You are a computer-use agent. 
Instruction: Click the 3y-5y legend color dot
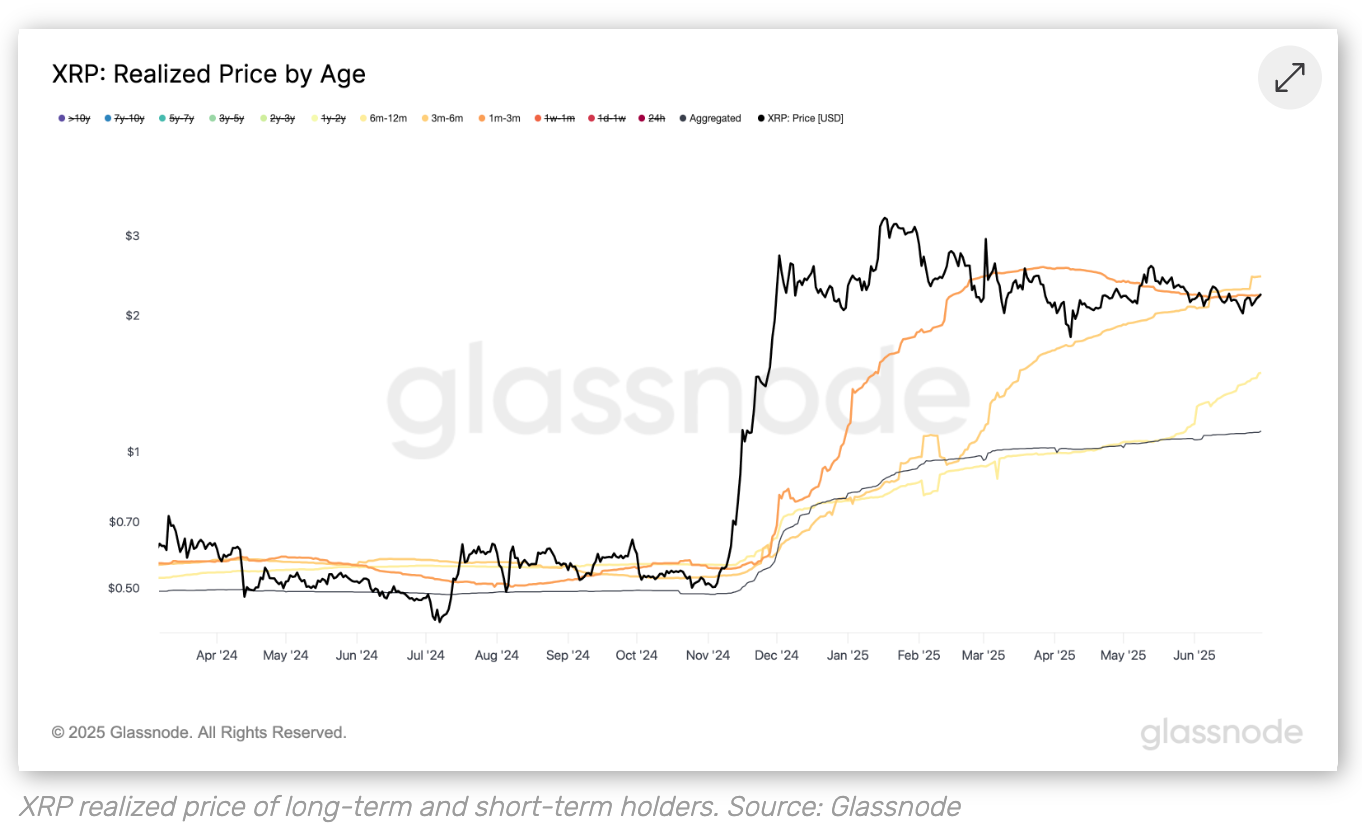pyautogui.click(x=213, y=118)
